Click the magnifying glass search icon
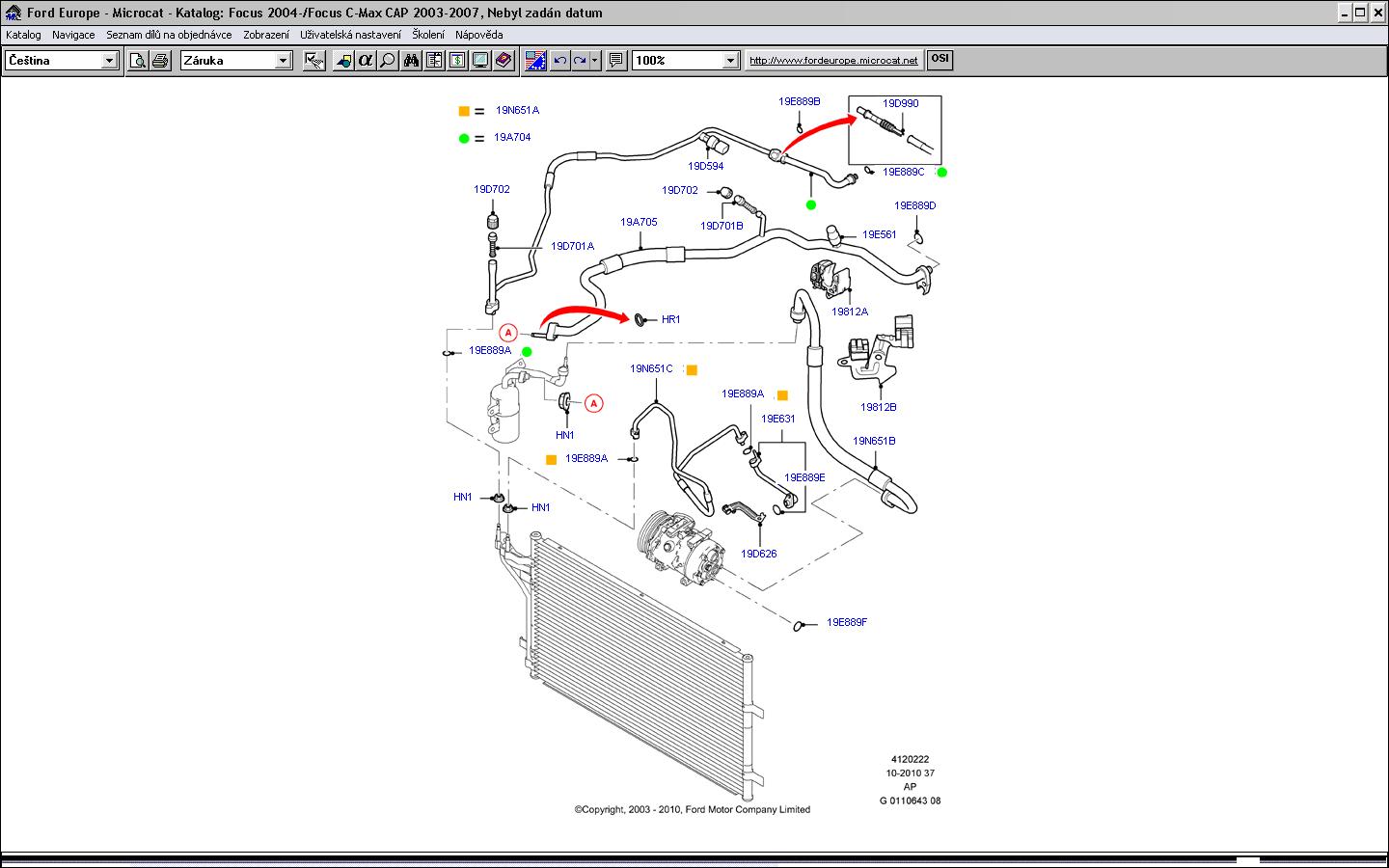 [x=387, y=61]
